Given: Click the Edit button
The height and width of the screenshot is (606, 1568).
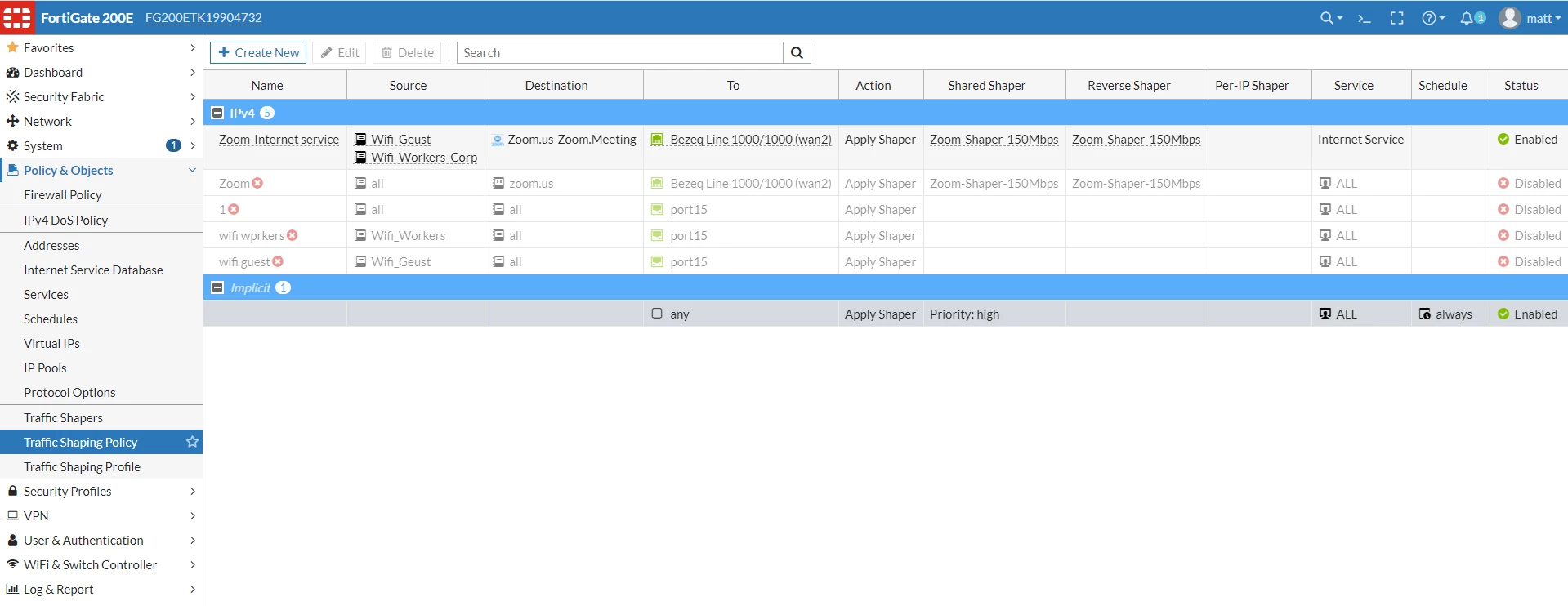Looking at the screenshot, I should coord(339,53).
